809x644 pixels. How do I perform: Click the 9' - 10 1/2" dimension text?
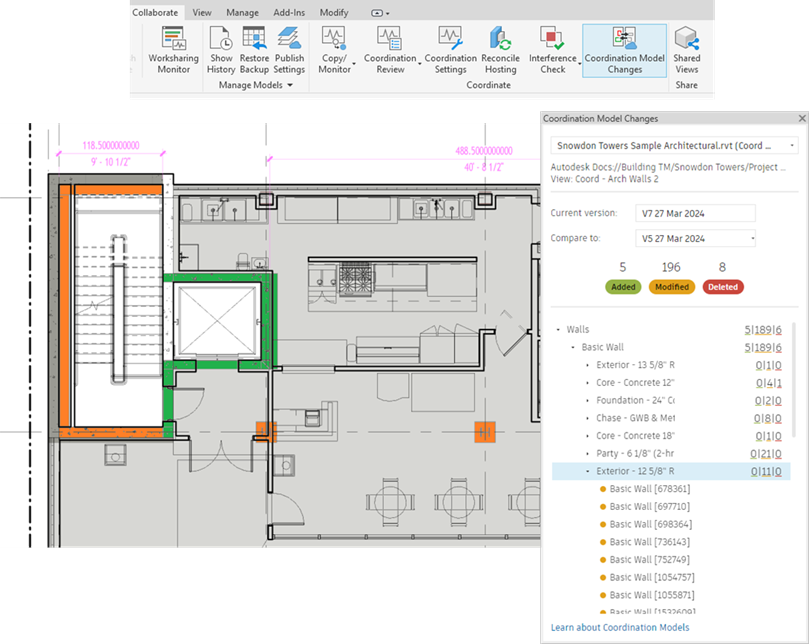tap(111, 162)
